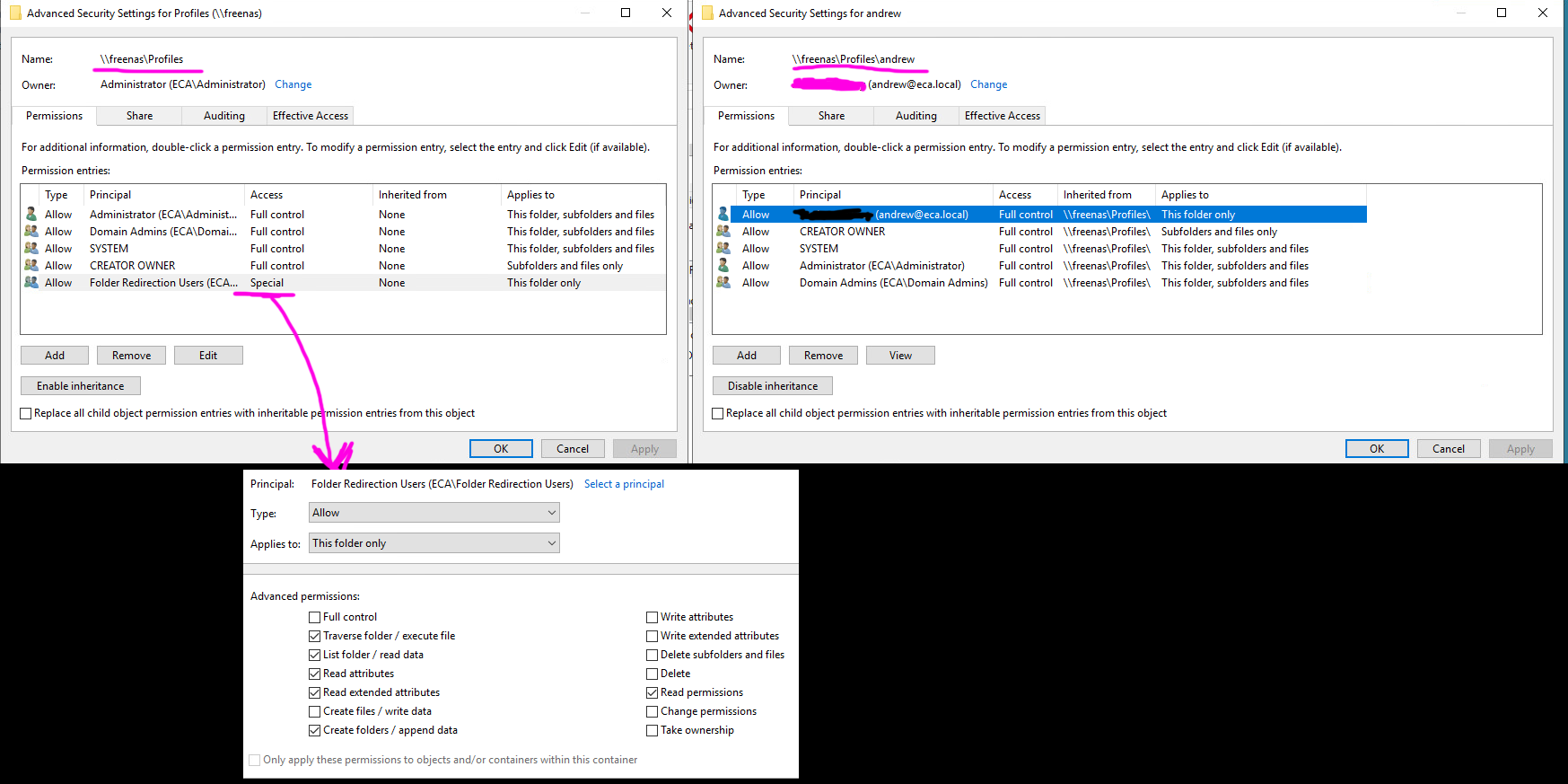Viewport: 1568px width, 784px height.
Task: Click group icon of Domain Admins entry in andrew window
Action: [x=723, y=282]
